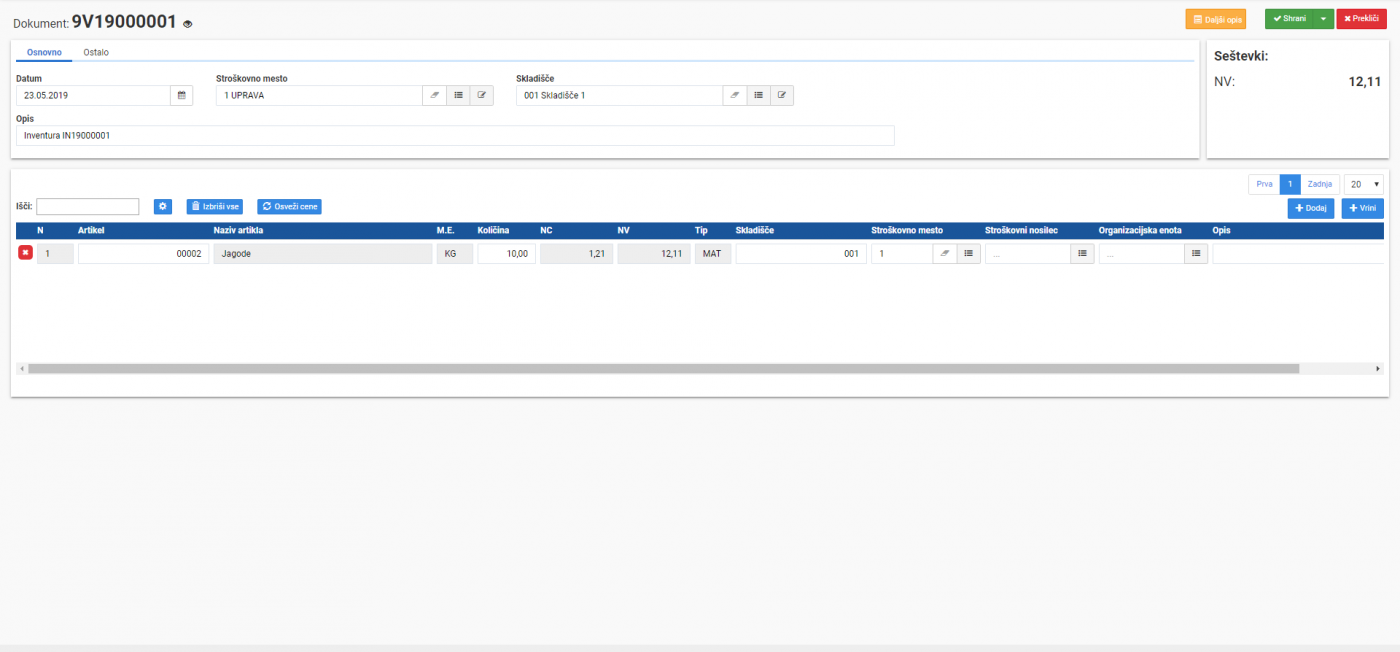Save document with Shrani button

[x=1289, y=19]
